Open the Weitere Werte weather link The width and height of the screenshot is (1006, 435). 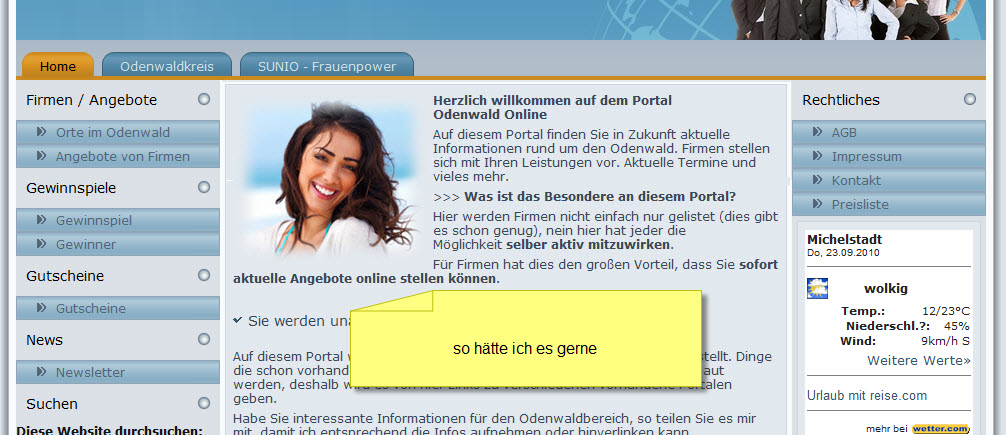click(918, 360)
